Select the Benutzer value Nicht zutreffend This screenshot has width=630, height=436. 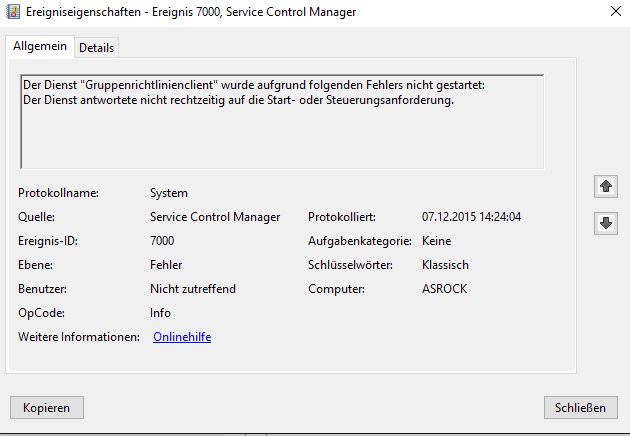(x=193, y=289)
